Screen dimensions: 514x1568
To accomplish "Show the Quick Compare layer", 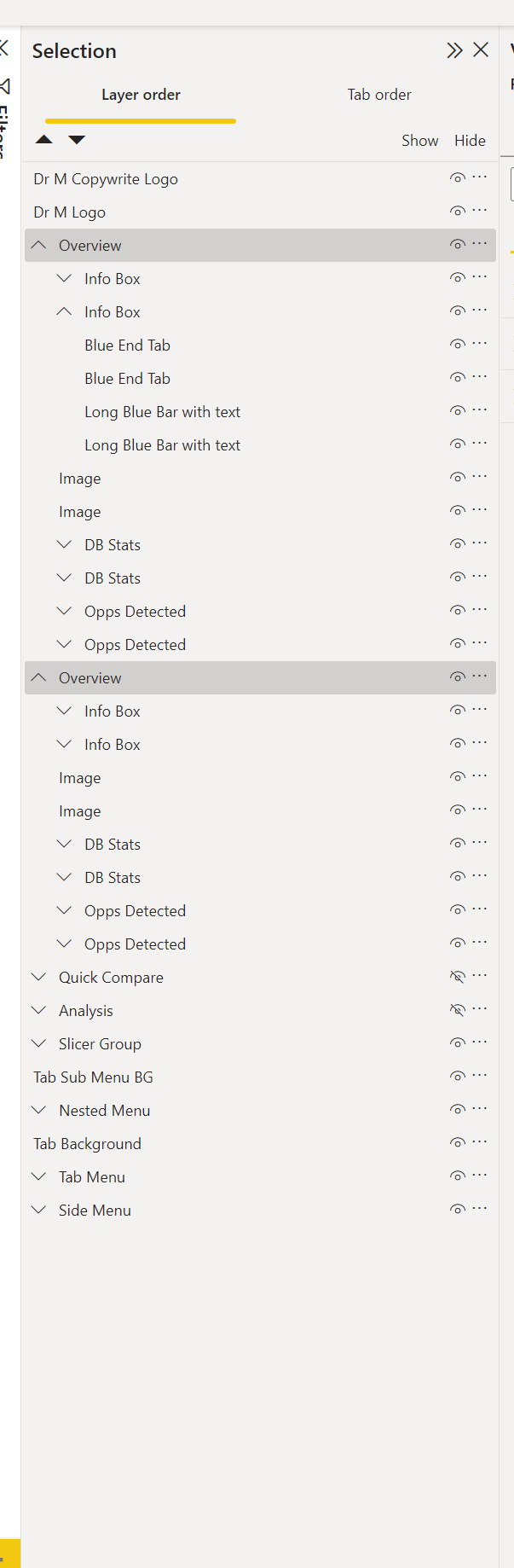I will 457,974.
